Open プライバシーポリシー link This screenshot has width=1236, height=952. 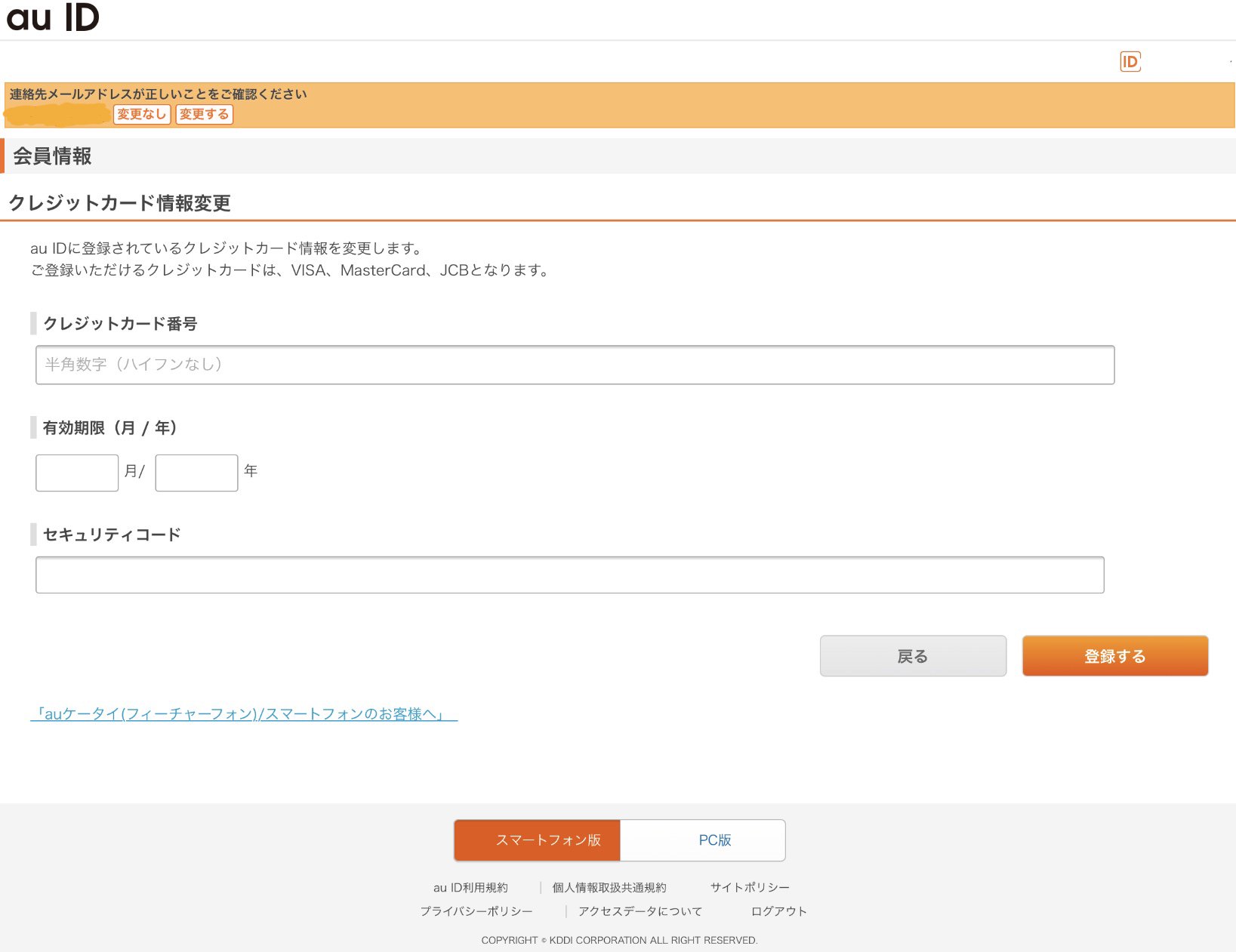(x=476, y=911)
